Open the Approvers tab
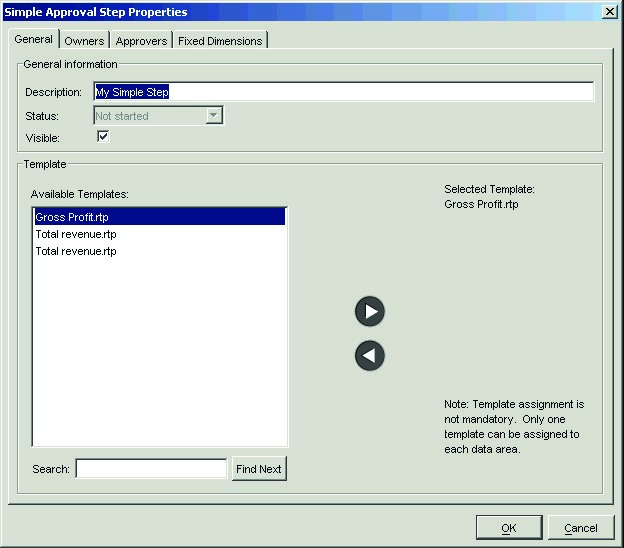This screenshot has height=548, width=624. tap(141, 41)
